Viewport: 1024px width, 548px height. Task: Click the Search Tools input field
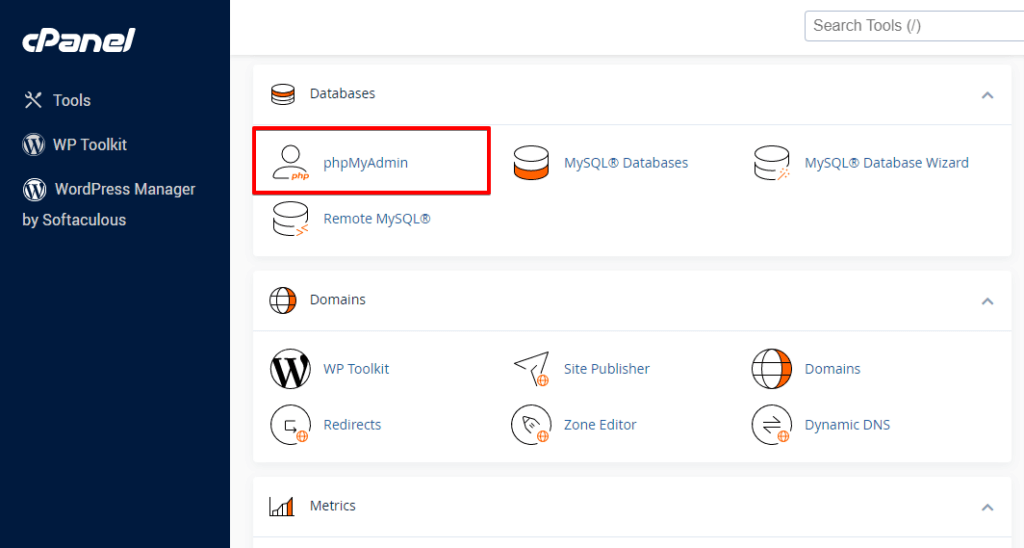914,26
